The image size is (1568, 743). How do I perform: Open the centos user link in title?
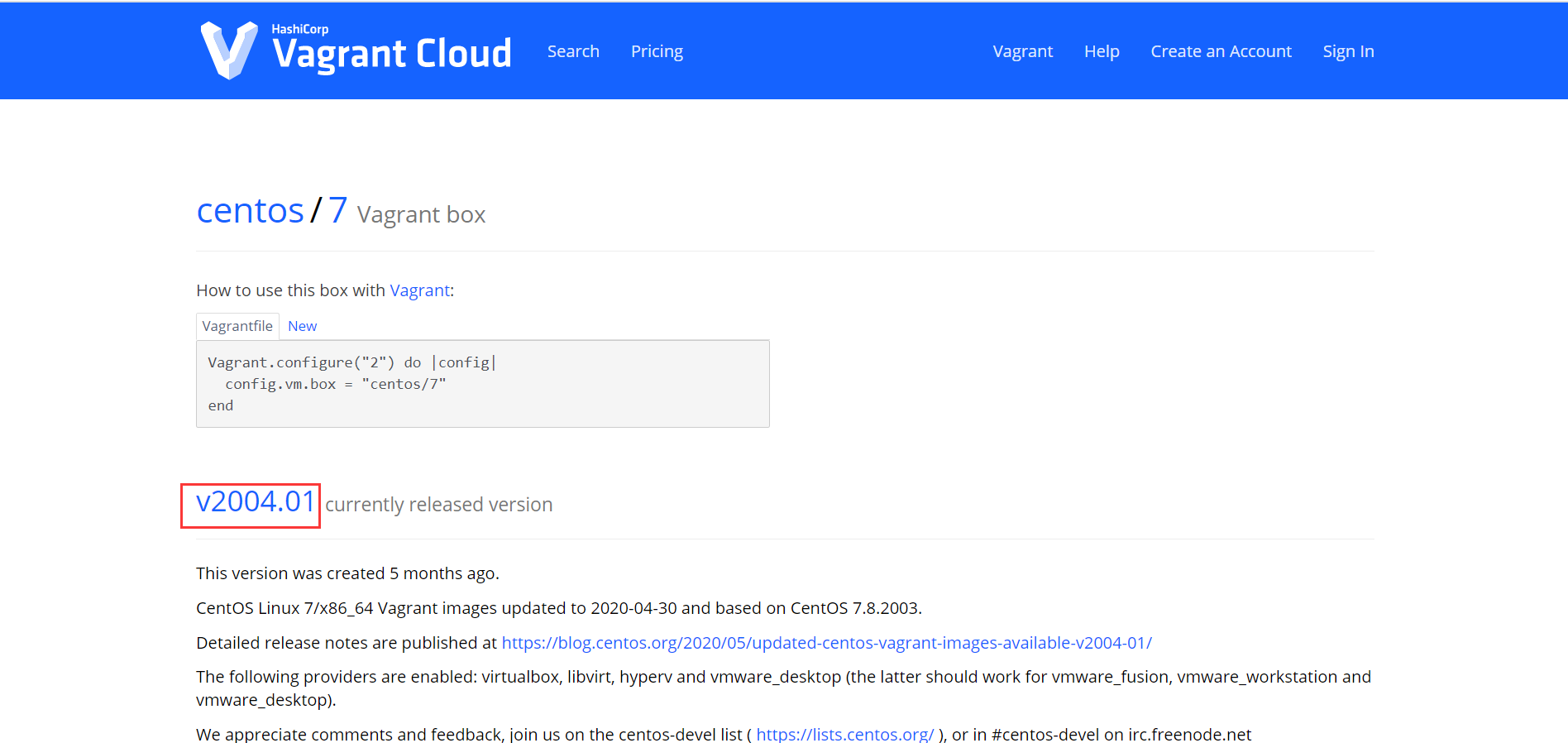250,211
